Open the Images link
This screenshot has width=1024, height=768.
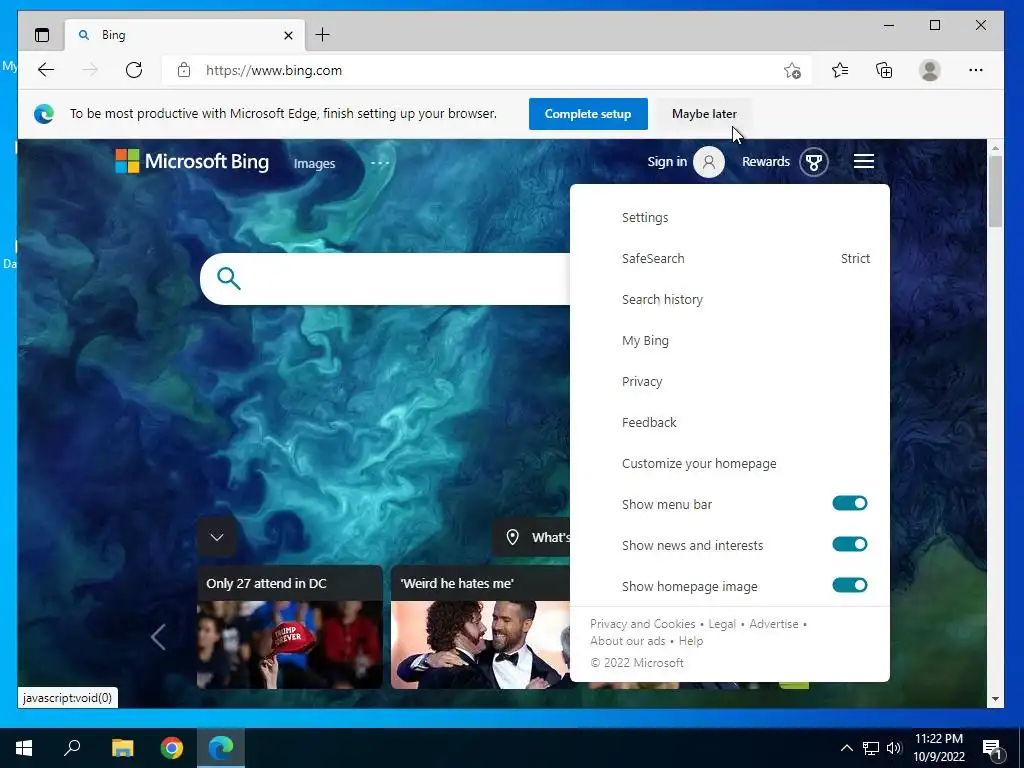pyautogui.click(x=314, y=163)
